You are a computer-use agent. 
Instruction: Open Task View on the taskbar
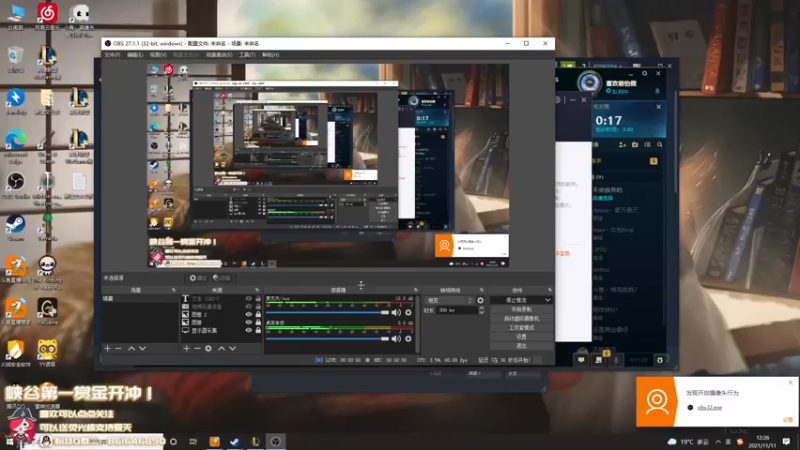193,441
